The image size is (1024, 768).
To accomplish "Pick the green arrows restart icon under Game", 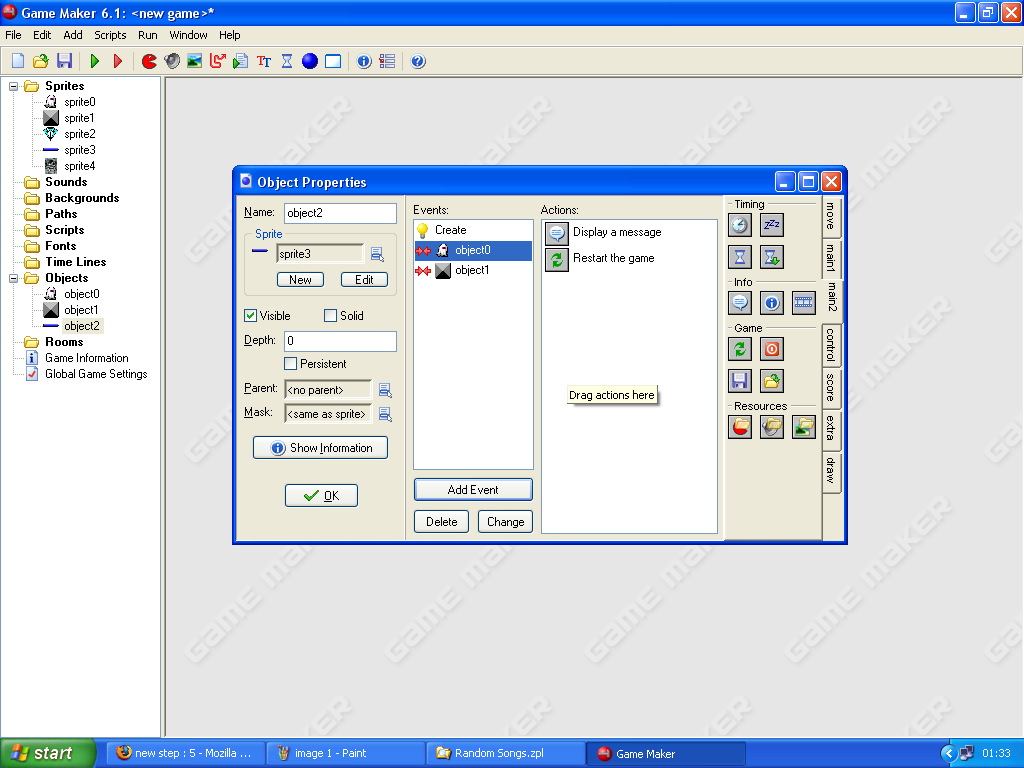I will (740, 349).
